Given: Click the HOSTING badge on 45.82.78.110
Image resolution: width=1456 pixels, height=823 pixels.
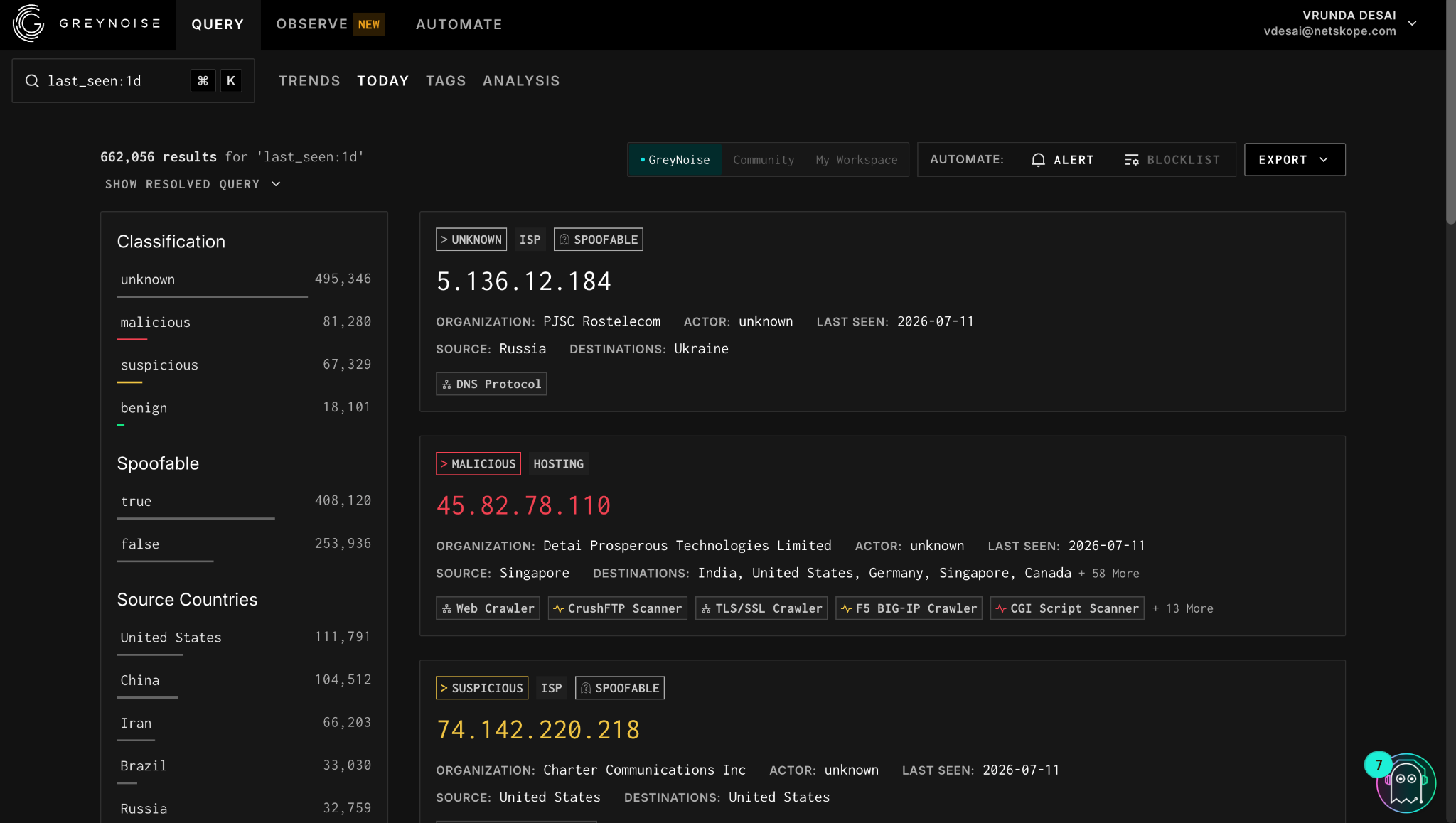Looking at the screenshot, I should click(x=559, y=464).
